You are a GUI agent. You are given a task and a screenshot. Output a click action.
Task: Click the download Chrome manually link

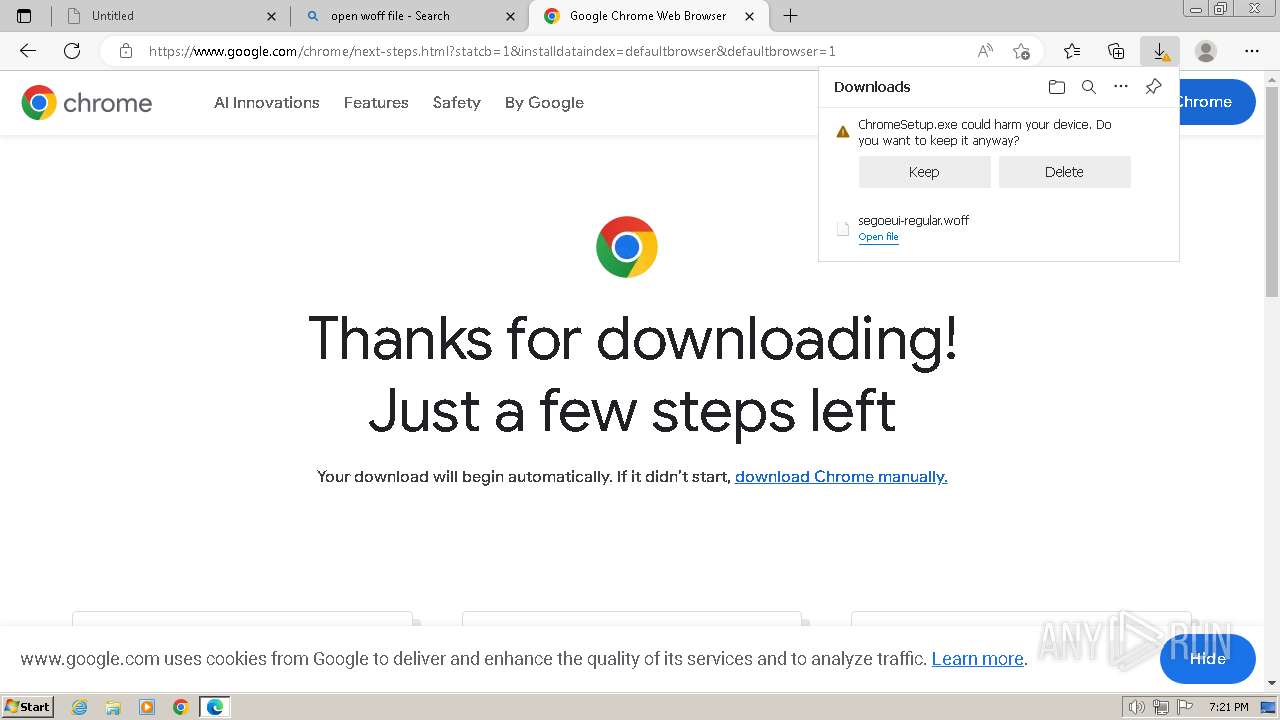click(x=841, y=477)
